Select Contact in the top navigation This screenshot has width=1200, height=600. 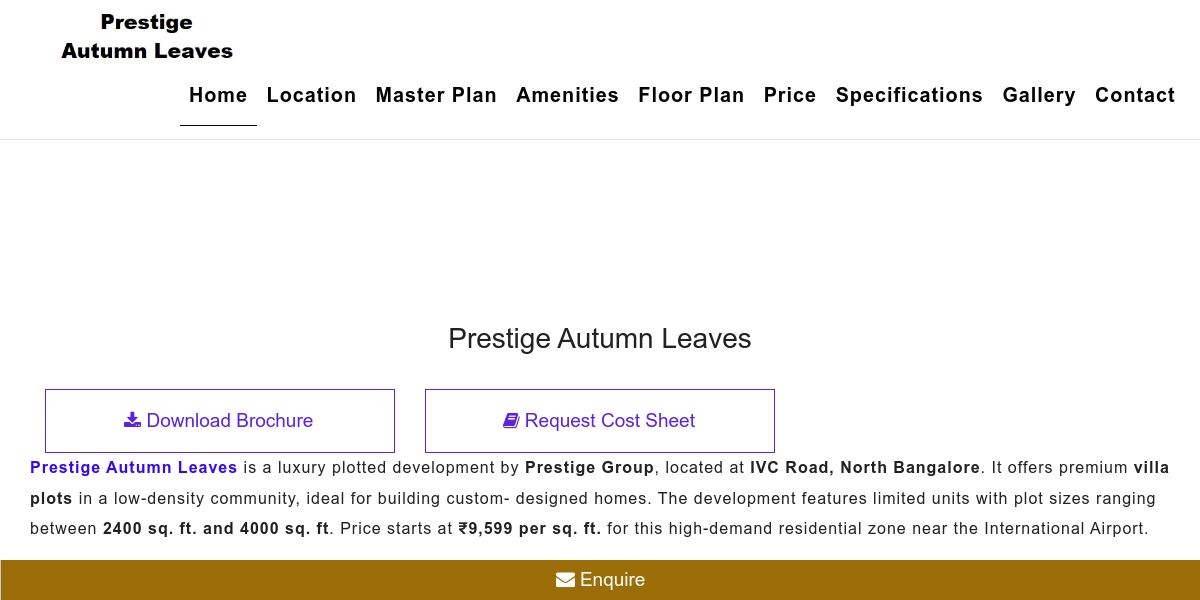point(1135,95)
